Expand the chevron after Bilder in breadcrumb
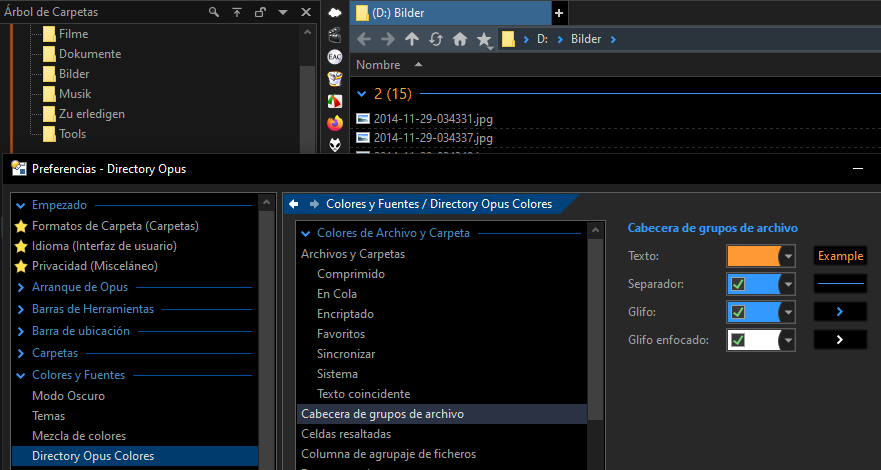 coord(613,39)
